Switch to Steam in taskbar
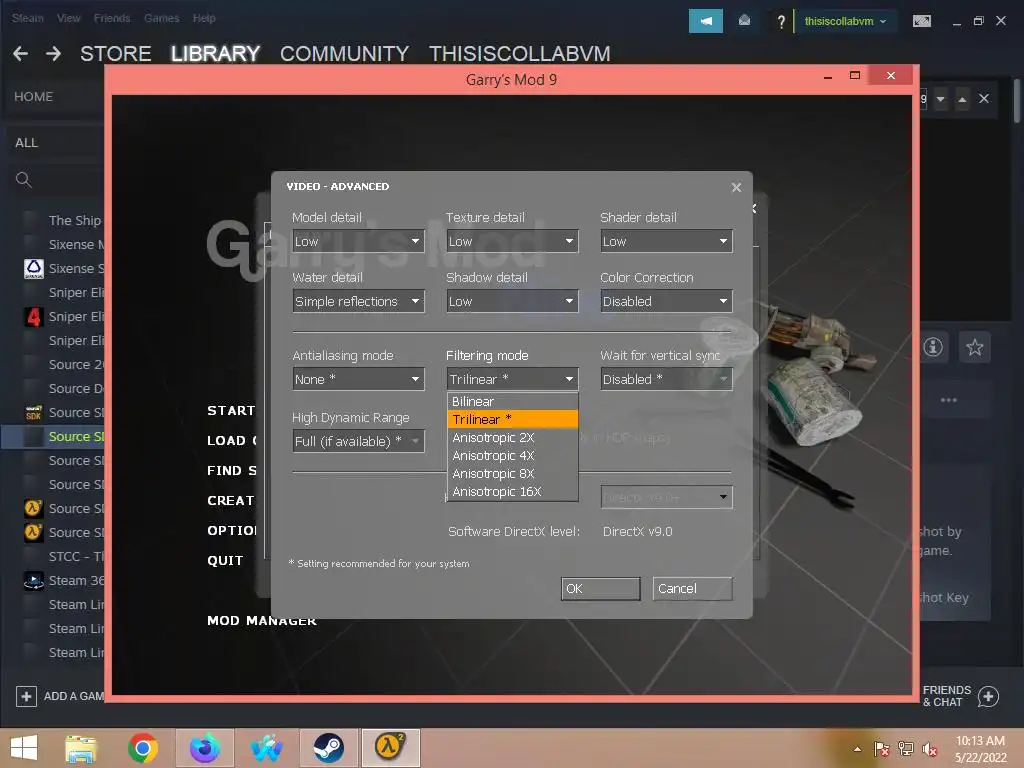This screenshot has width=1024, height=768. pos(328,748)
